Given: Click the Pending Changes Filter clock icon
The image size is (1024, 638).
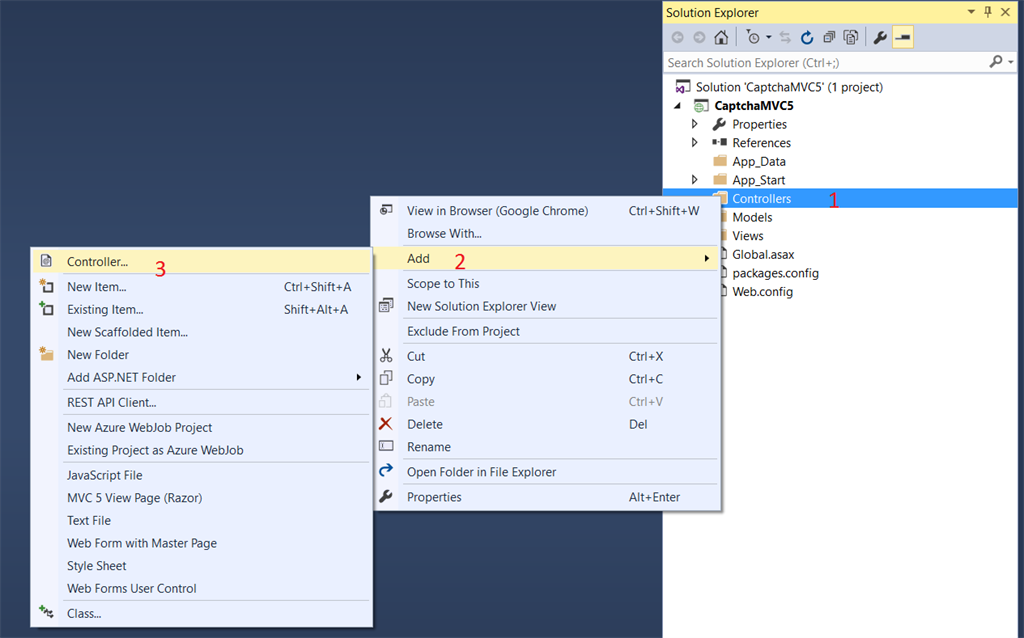Looking at the screenshot, I should [x=753, y=38].
